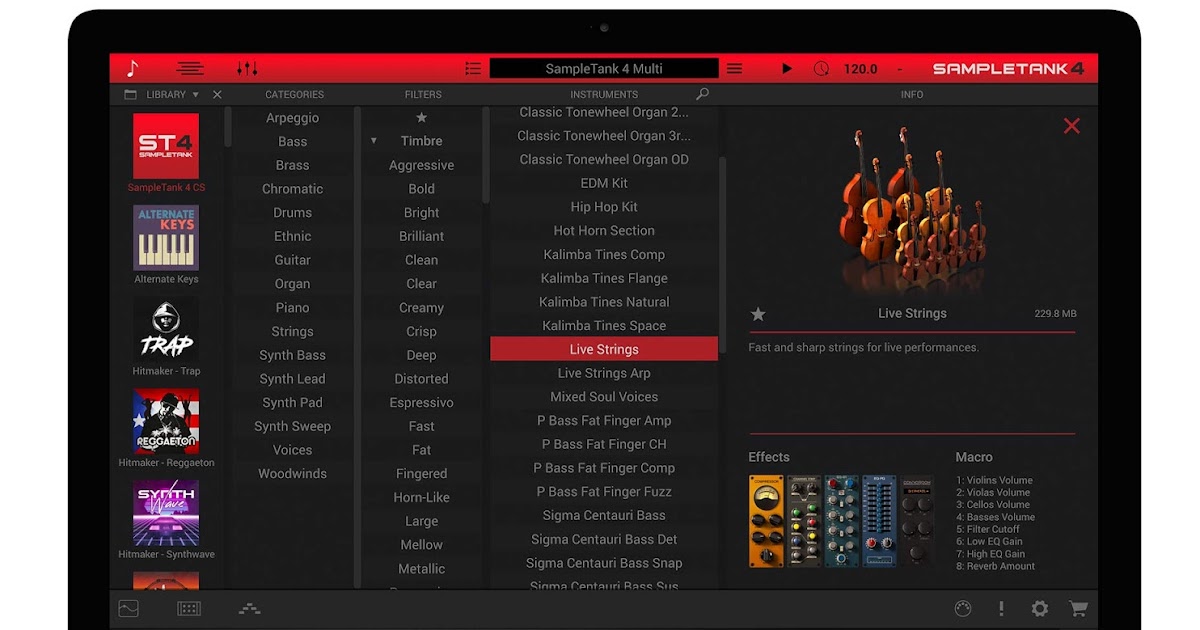Click the library folder icon

tap(130, 95)
